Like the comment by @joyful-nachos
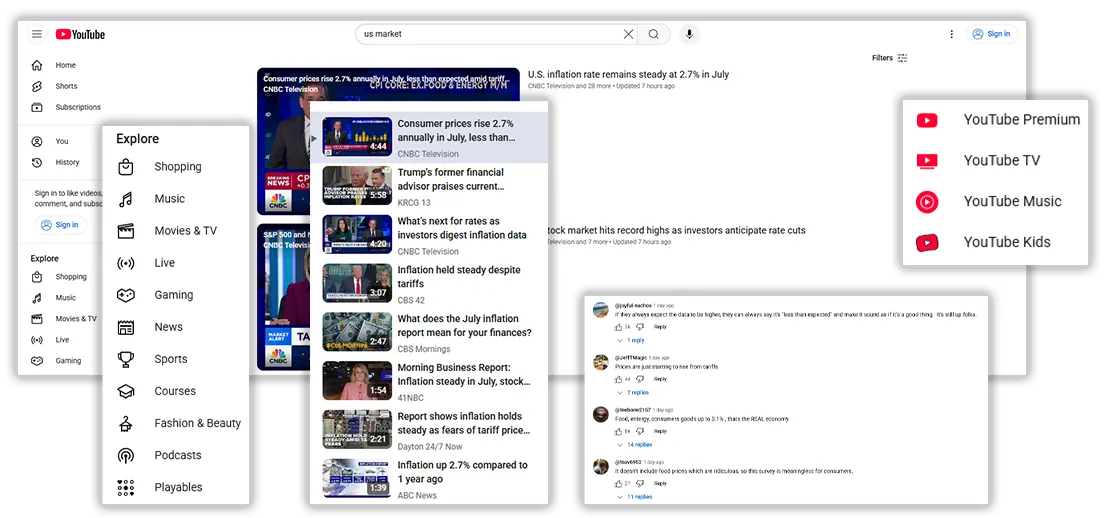 coord(618,327)
